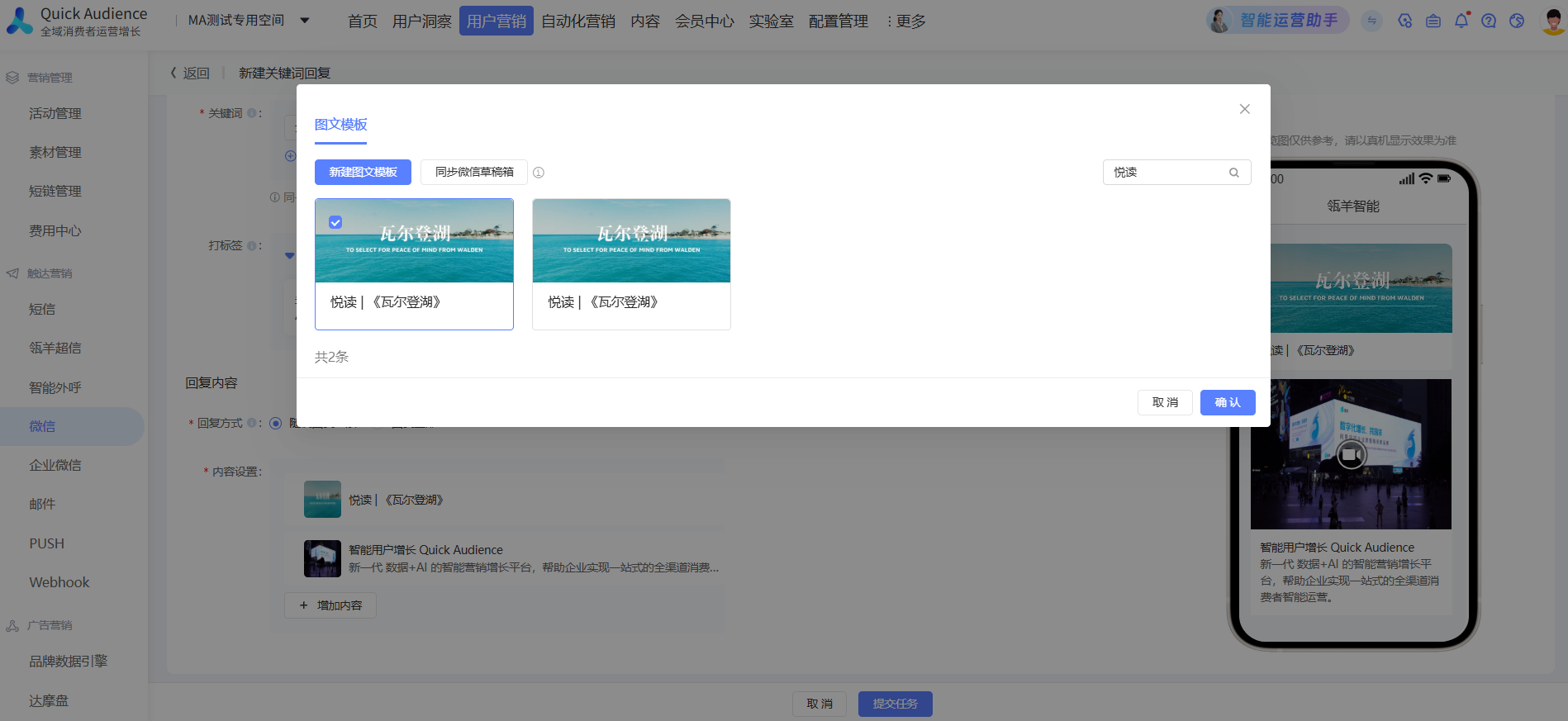Open the task briefcase icon in header

point(1433,21)
